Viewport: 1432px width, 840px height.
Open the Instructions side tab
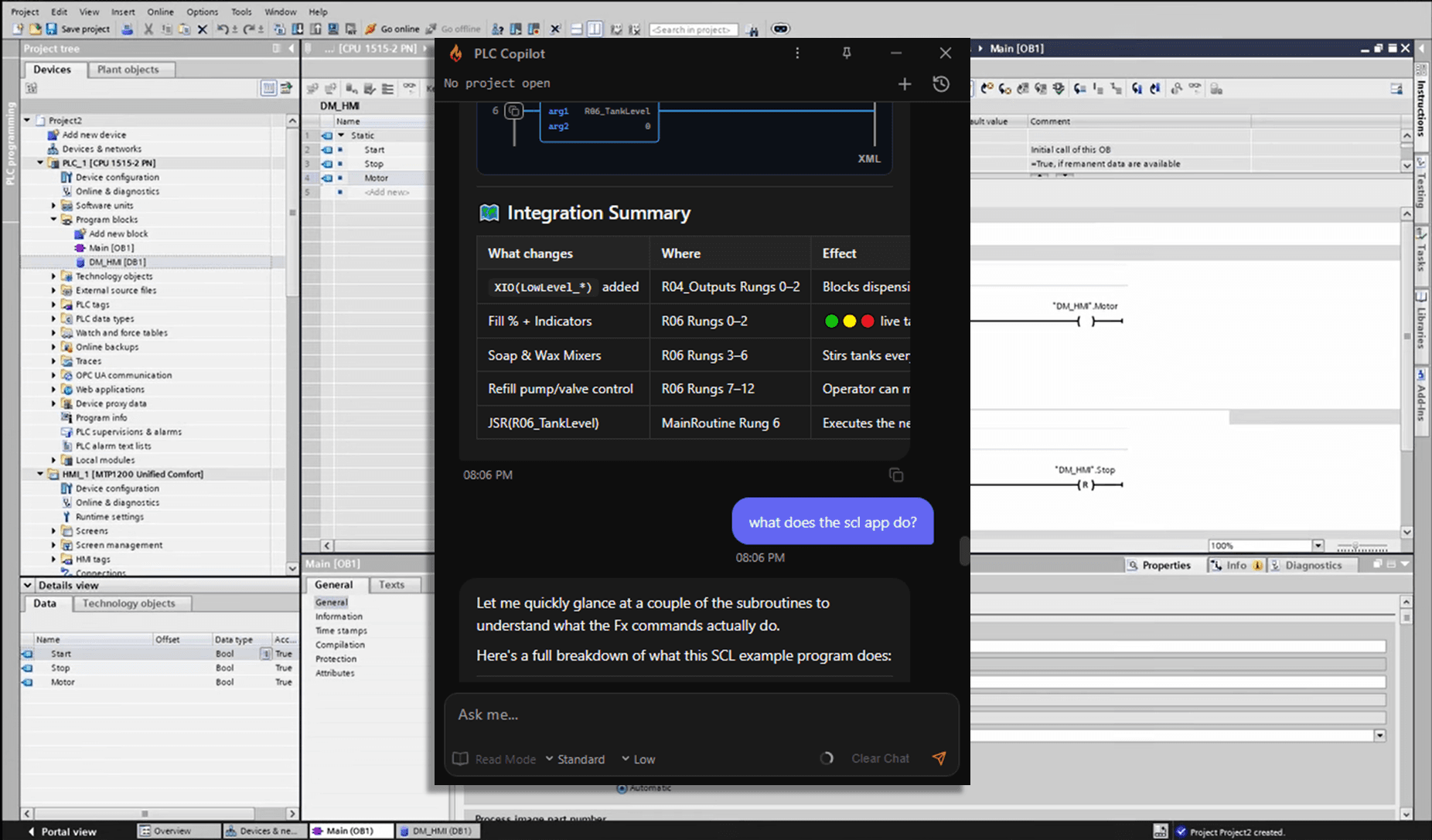pos(1421,107)
